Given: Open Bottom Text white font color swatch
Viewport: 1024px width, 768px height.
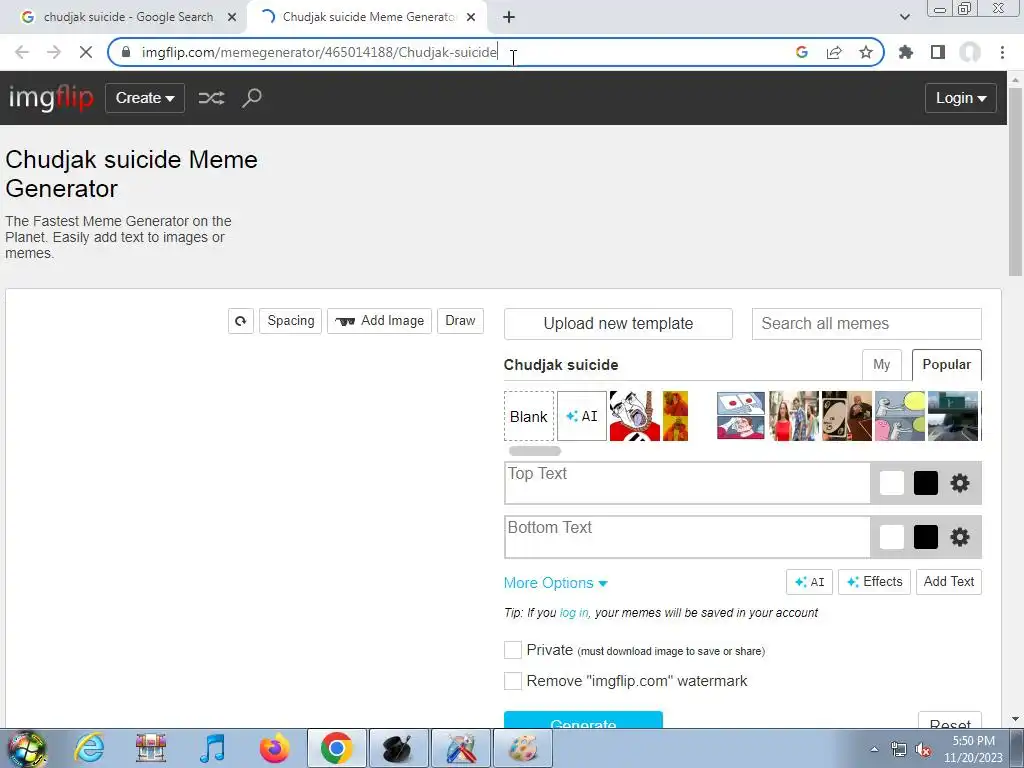Looking at the screenshot, I should (x=891, y=537).
